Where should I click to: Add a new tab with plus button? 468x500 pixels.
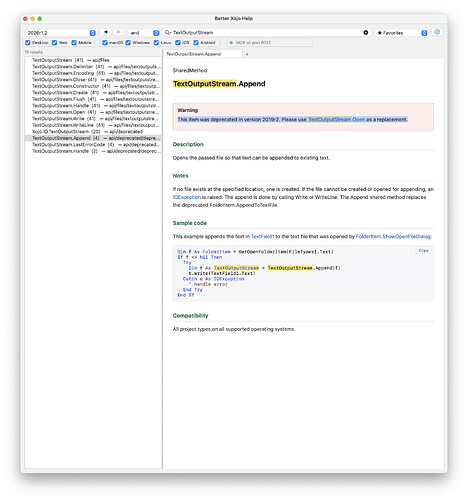(247, 54)
